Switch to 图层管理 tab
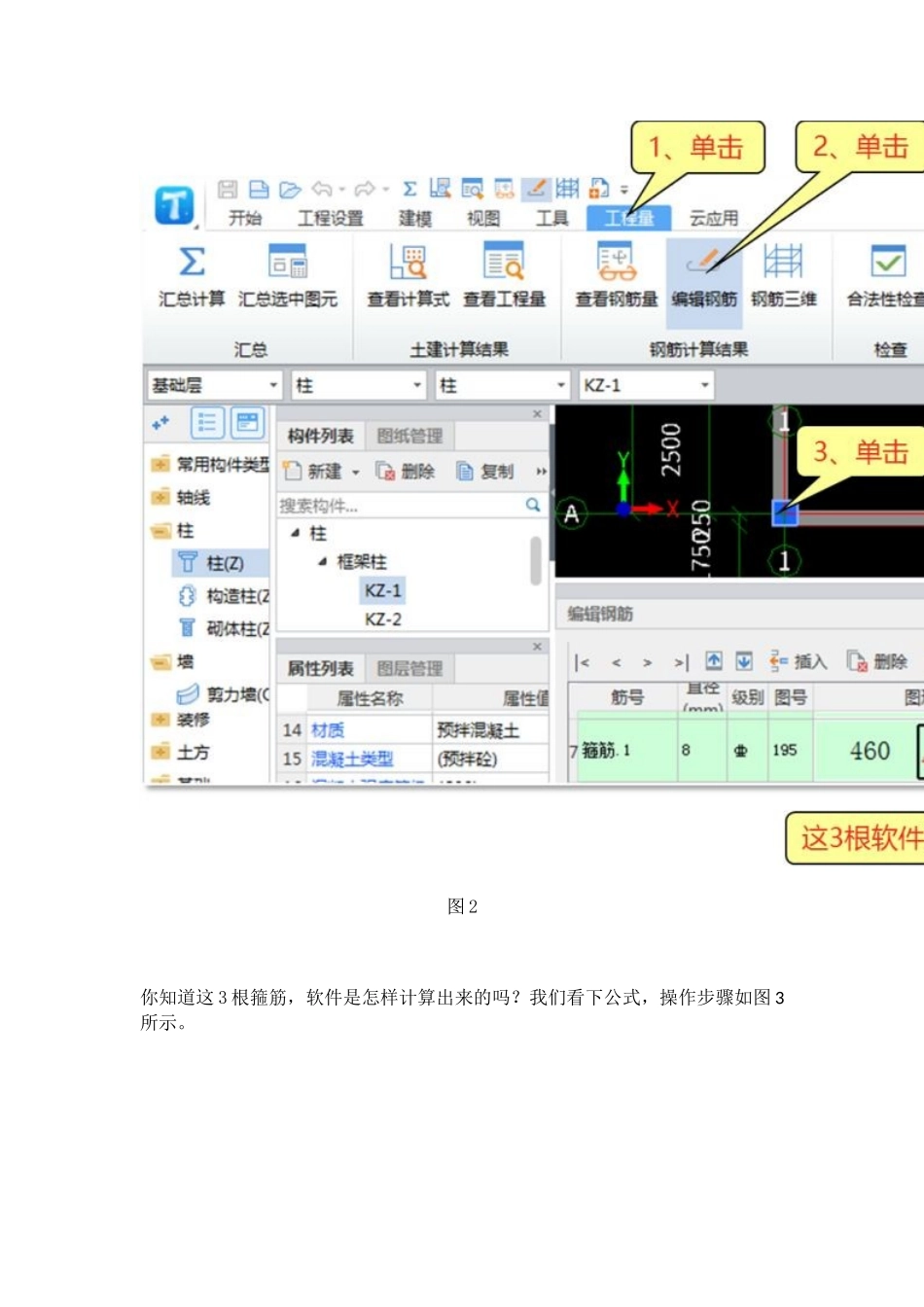The image size is (924, 1307). pos(409,668)
